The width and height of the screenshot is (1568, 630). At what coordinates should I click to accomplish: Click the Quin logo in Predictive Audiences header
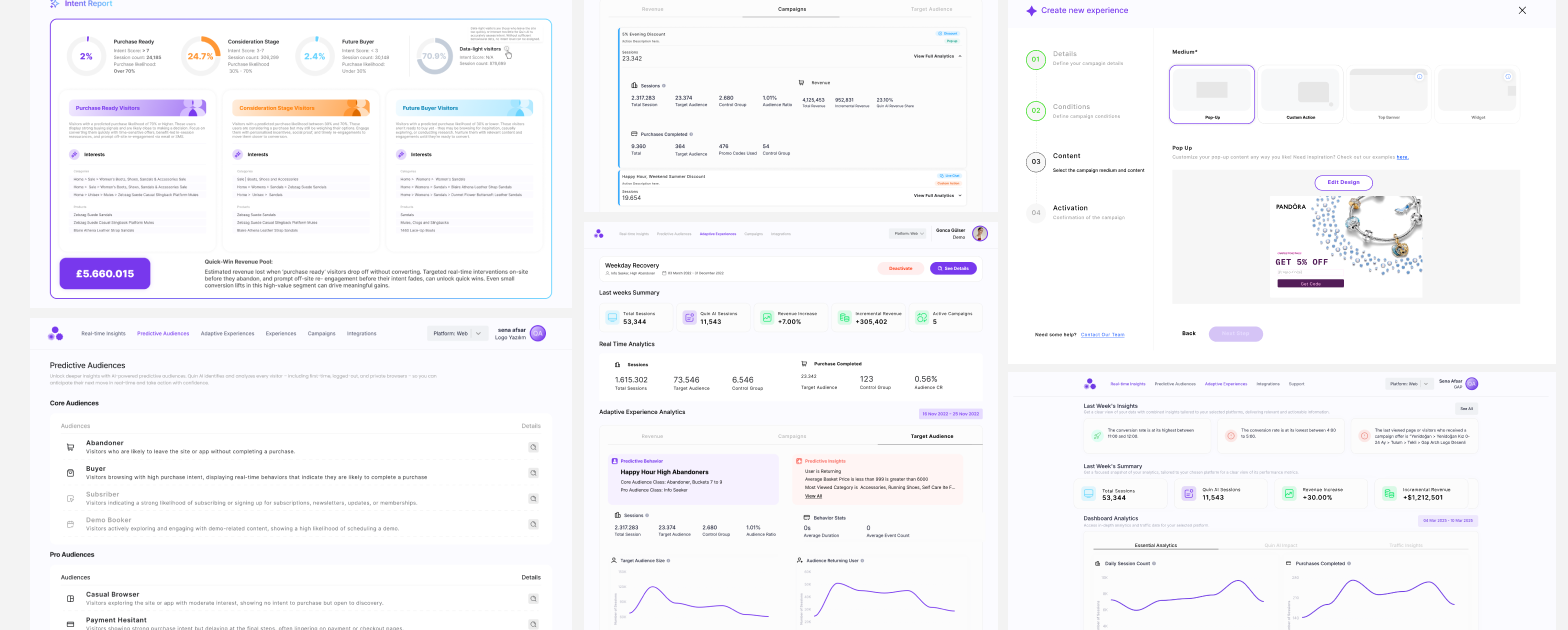(55, 333)
